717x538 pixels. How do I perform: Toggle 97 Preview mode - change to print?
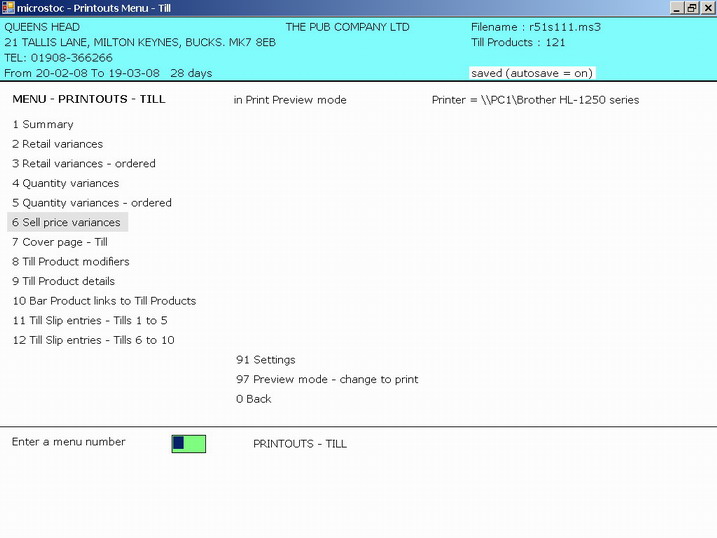(x=327, y=379)
